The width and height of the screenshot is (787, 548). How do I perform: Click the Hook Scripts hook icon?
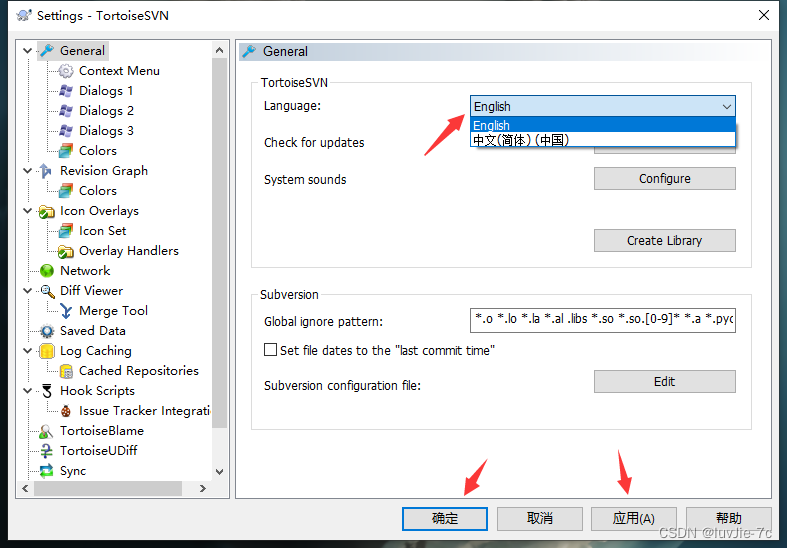click(x=47, y=391)
